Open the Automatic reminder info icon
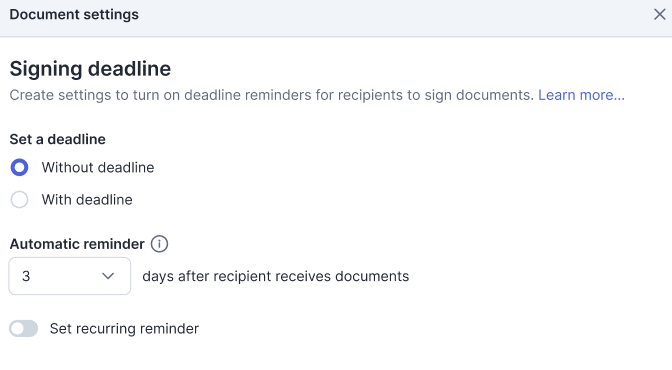The height and width of the screenshot is (370, 672). coord(159,244)
